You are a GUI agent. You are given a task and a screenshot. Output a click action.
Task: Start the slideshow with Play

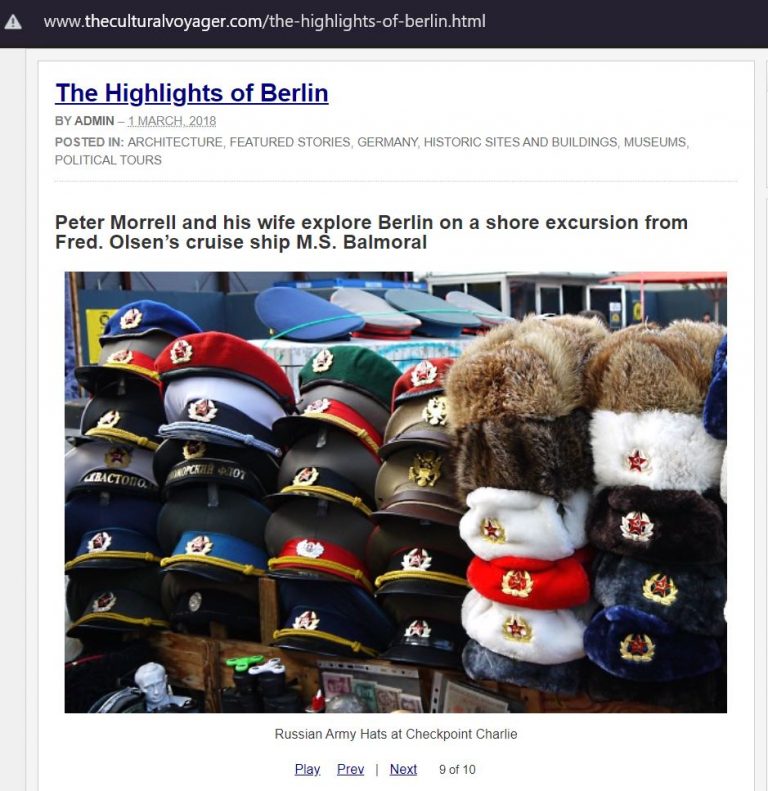point(307,769)
